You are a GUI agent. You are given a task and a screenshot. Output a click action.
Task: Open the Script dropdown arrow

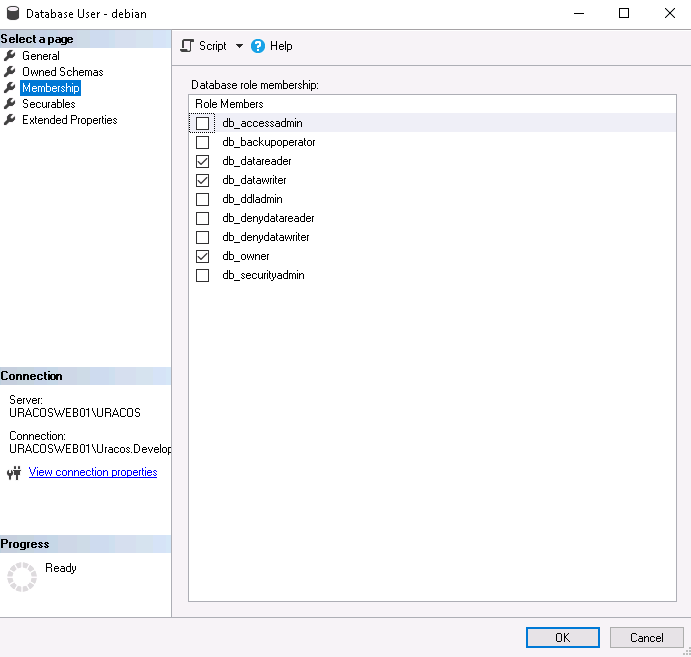click(239, 46)
